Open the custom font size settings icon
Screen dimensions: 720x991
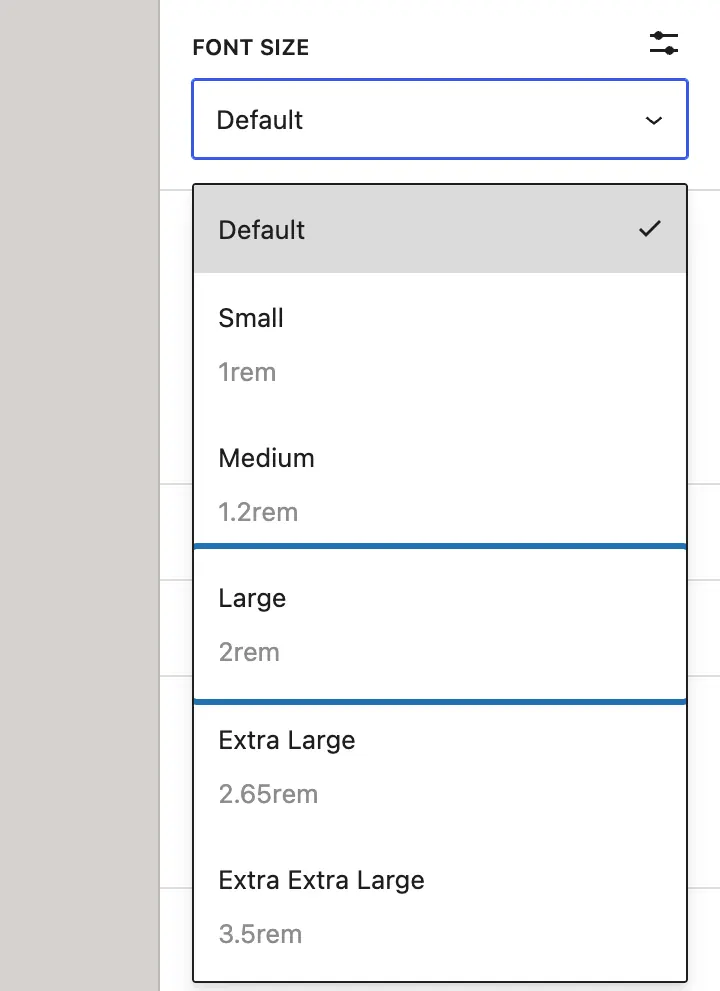(664, 44)
